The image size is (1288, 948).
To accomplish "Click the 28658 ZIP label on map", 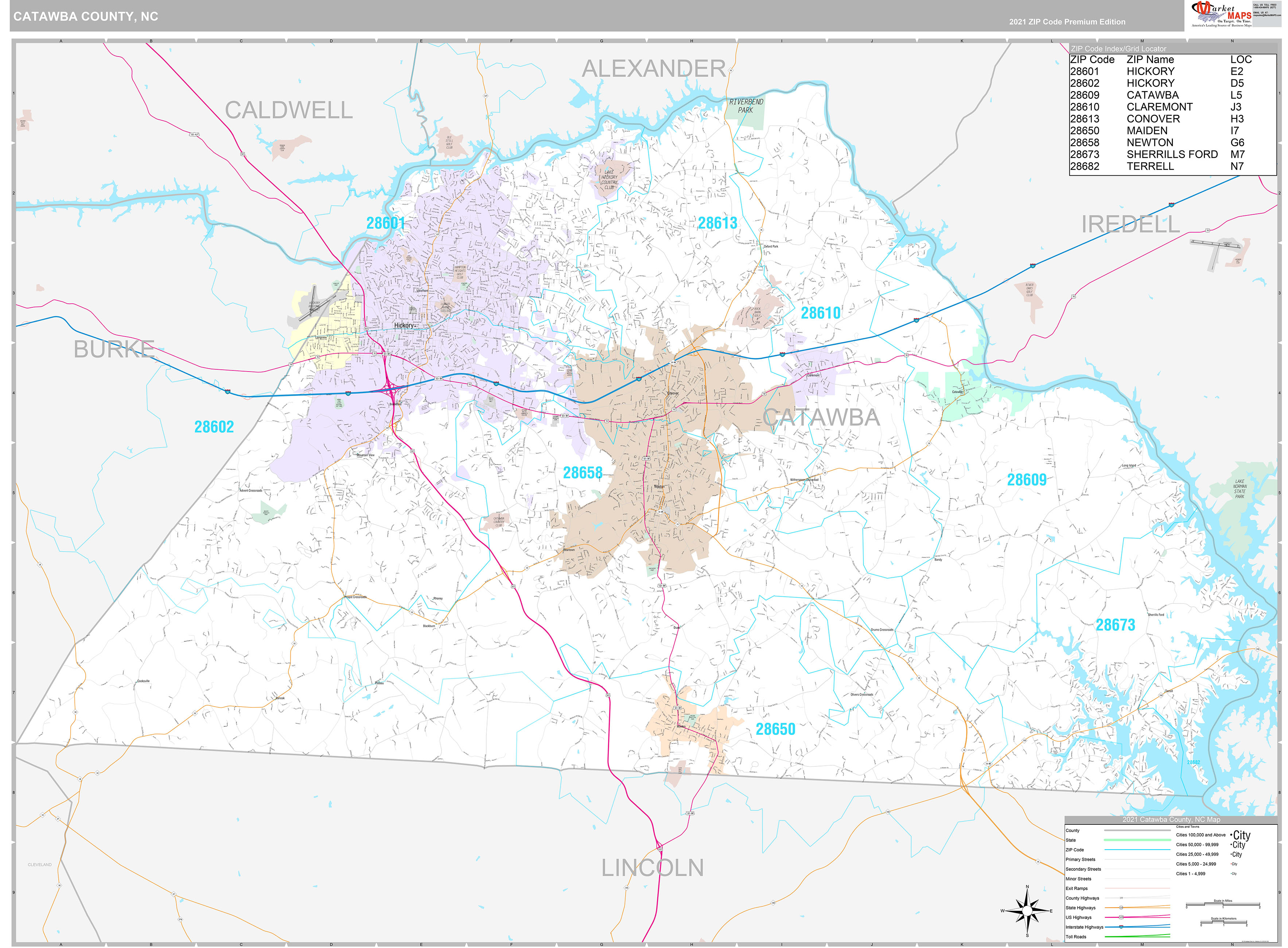I will [582, 473].
